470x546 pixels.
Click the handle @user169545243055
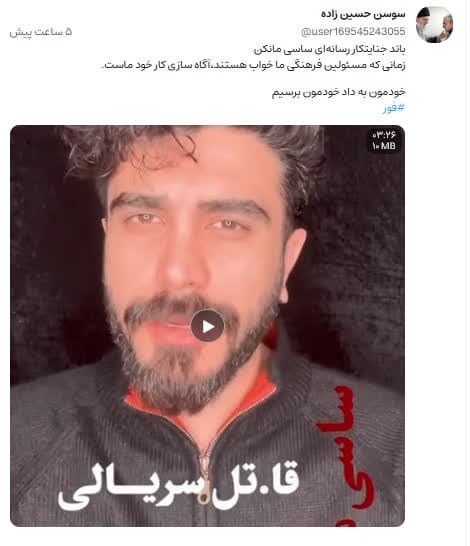353,32
